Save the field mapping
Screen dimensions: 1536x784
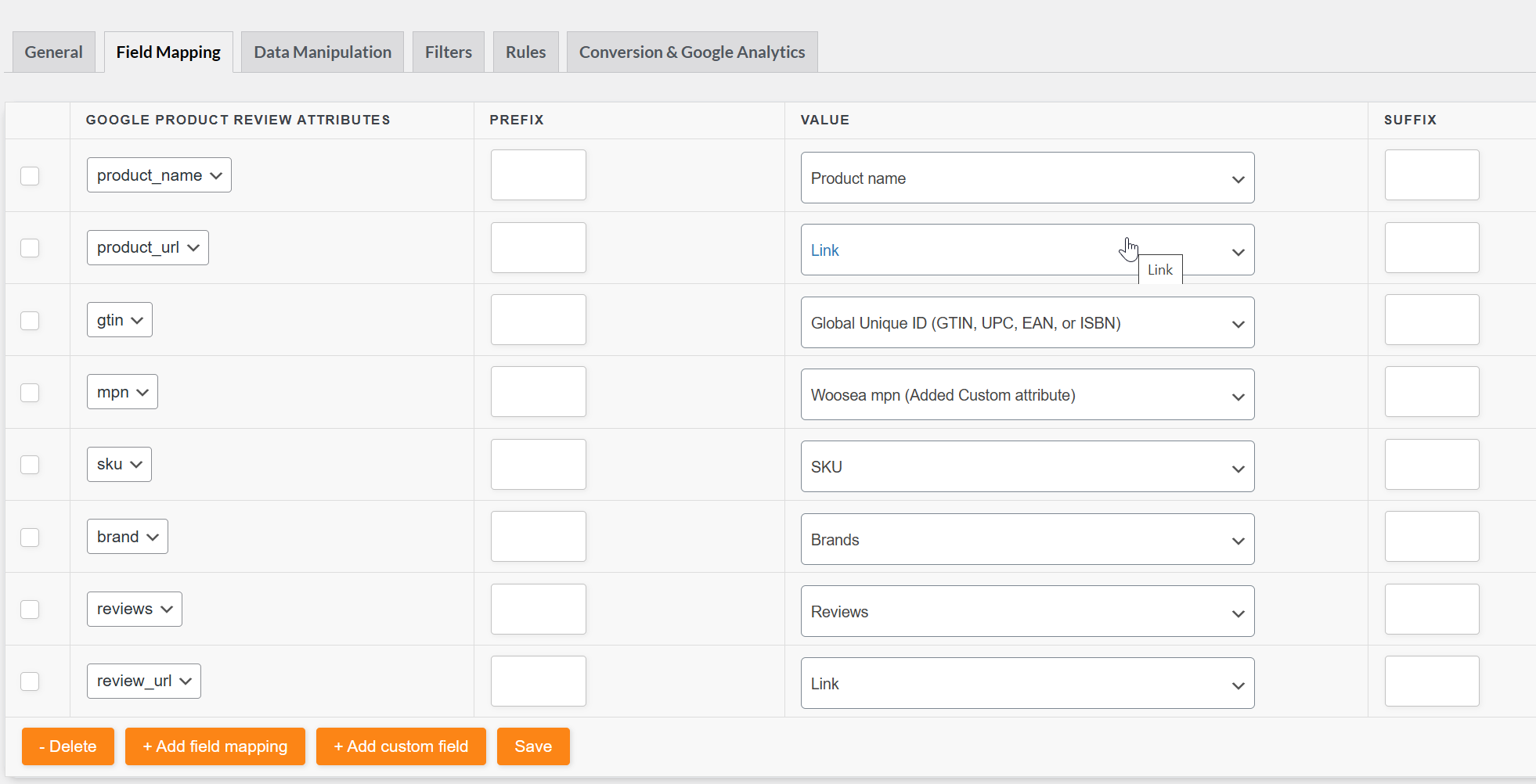533,746
